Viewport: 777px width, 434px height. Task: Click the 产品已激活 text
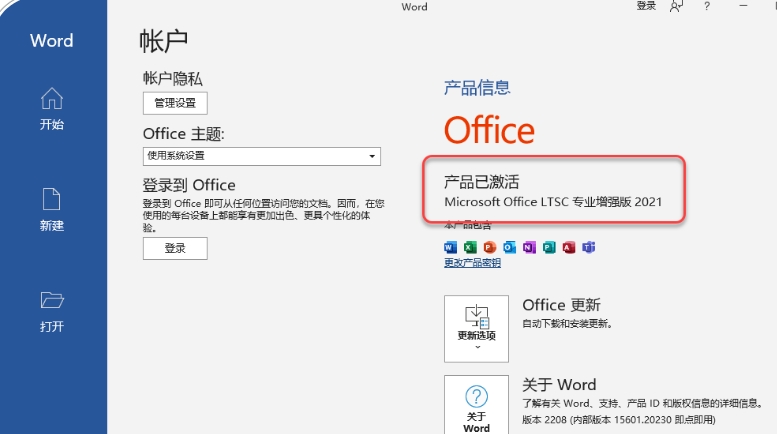(x=481, y=182)
